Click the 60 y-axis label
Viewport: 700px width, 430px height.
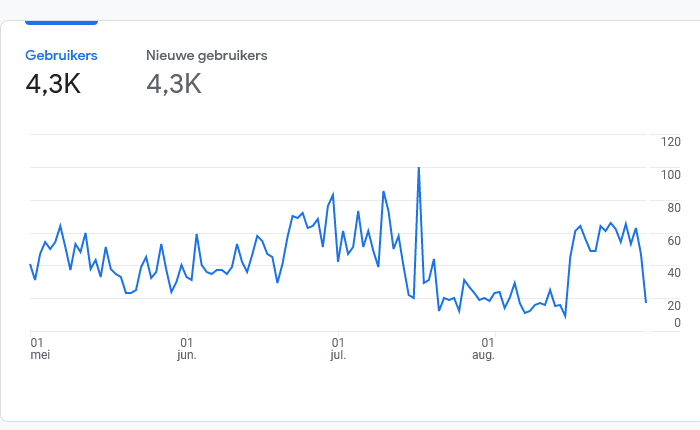click(674, 241)
